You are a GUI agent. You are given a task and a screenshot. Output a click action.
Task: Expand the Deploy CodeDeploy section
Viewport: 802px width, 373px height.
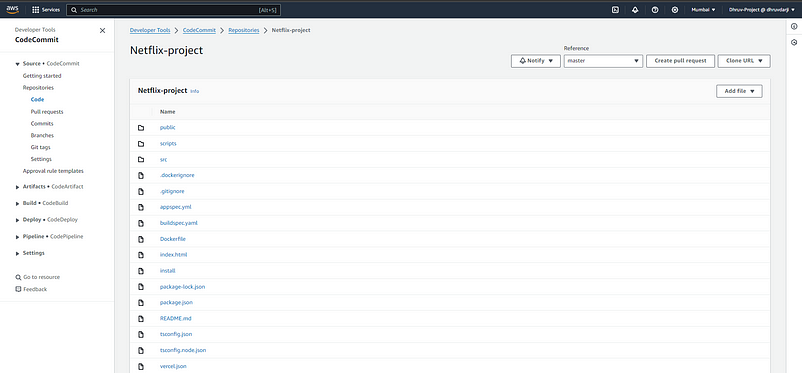pyautogui.click(x=18, y=220)
